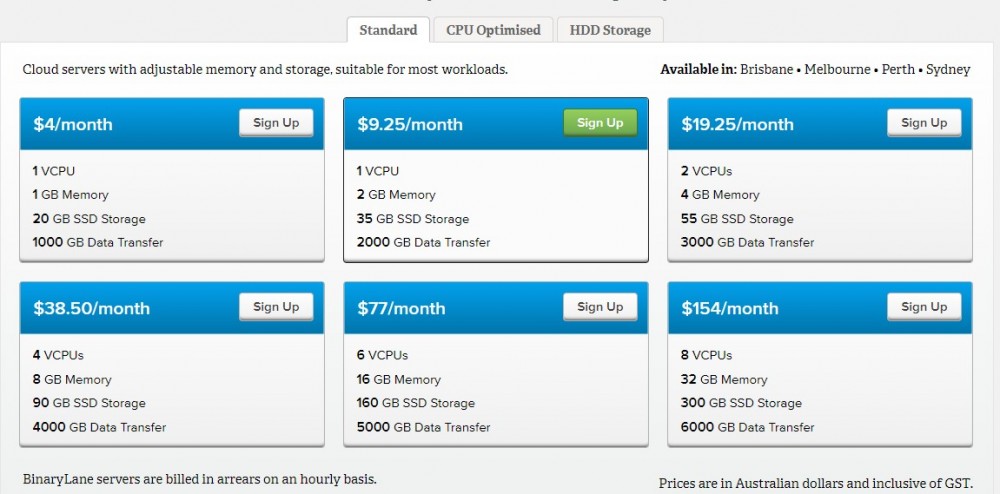Click the $38.50/month plan title
This screenshot has height=494, width=1000.
coord(91,309)
